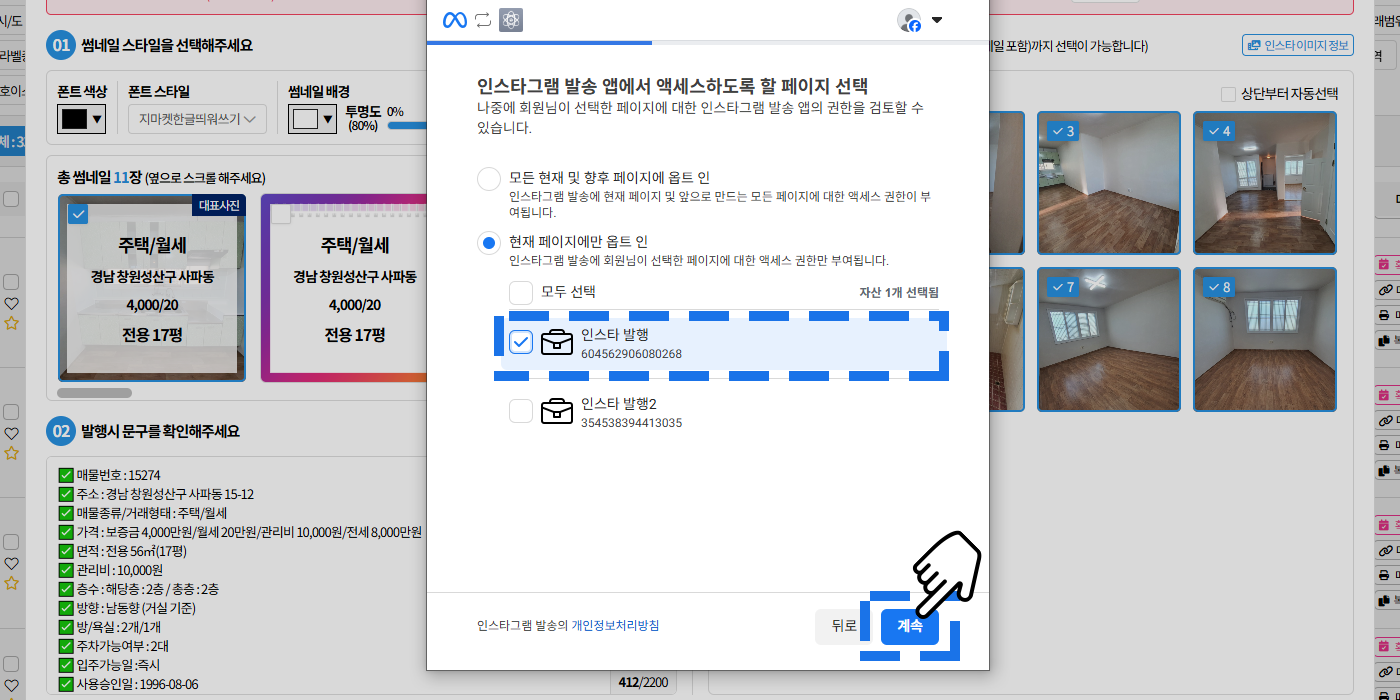Open the account menu arrow beside the avatar

tap(937, 20)
